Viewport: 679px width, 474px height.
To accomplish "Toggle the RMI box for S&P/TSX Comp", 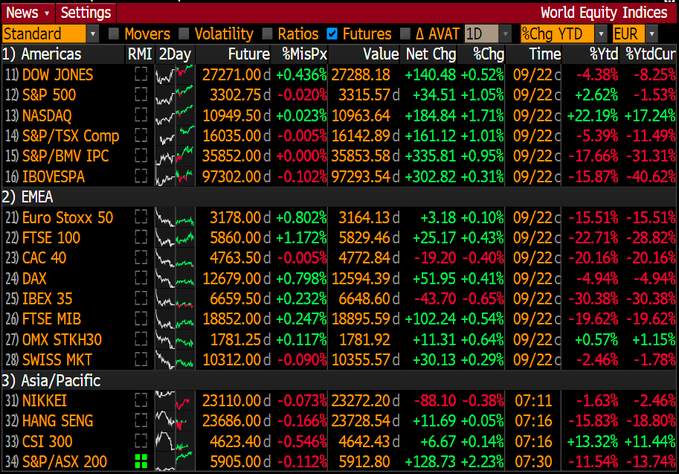I will pyautogui.click(x=141, y=135).
